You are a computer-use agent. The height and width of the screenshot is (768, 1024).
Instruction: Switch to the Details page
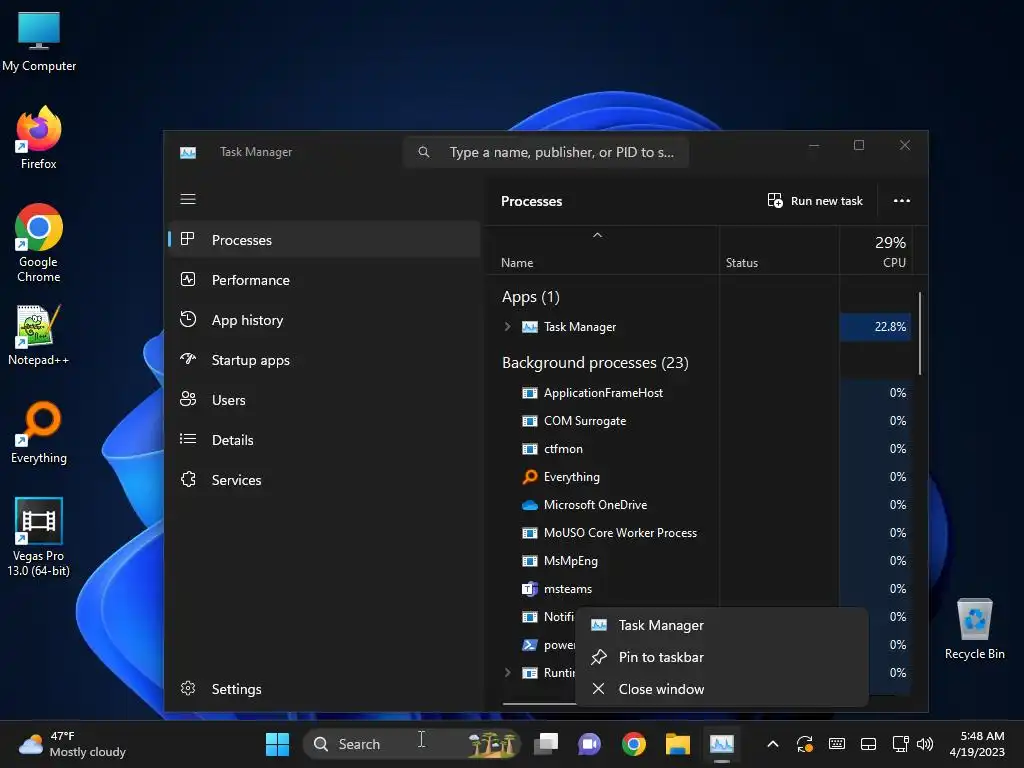click(x=325, y=440)
